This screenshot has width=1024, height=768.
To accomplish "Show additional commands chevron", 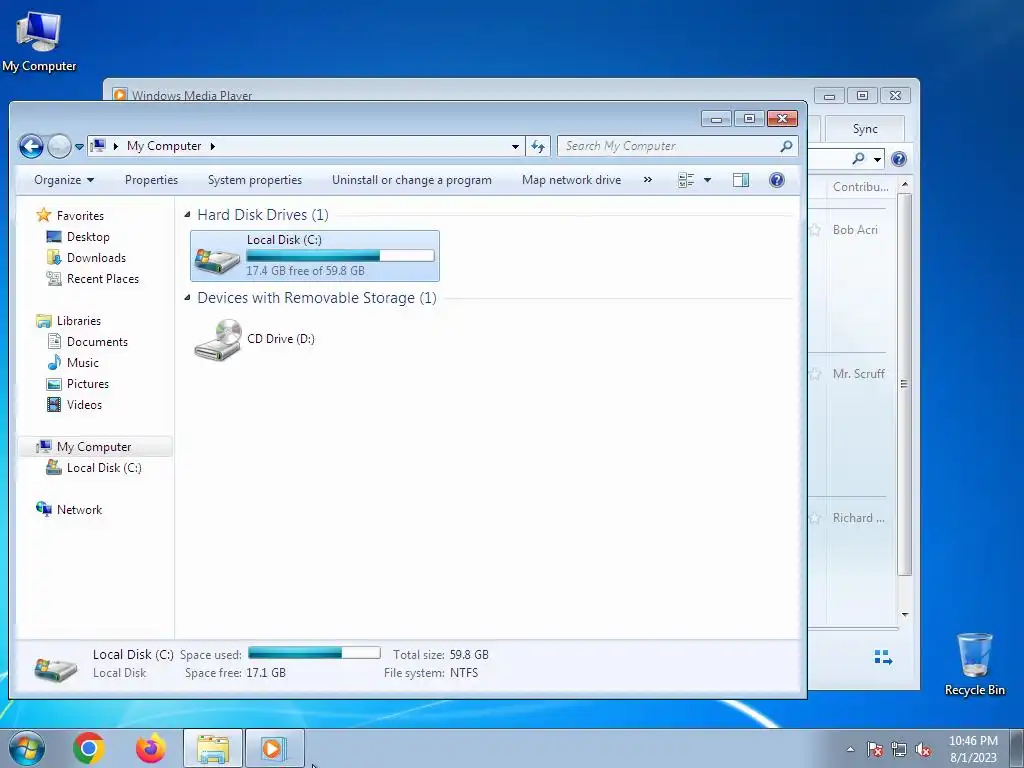I will 647,180.
